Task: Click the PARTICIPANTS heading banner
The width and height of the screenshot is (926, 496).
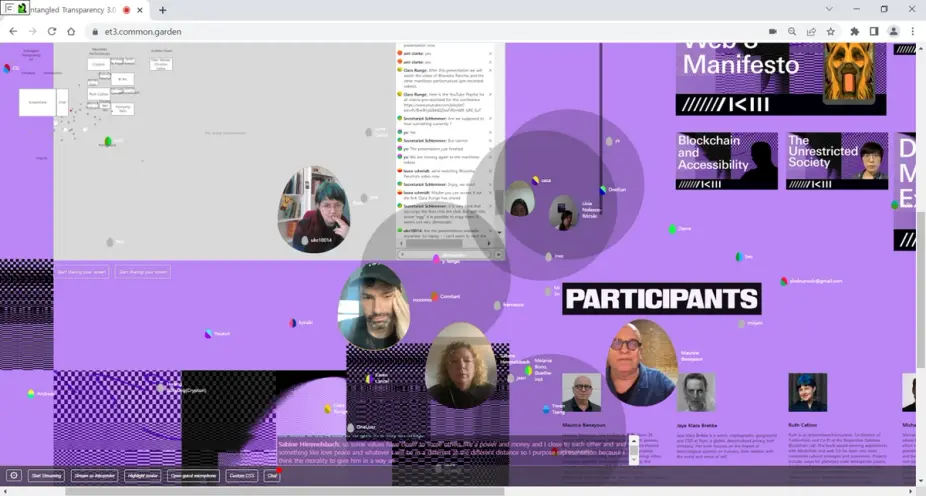Action: coord(661,299)
